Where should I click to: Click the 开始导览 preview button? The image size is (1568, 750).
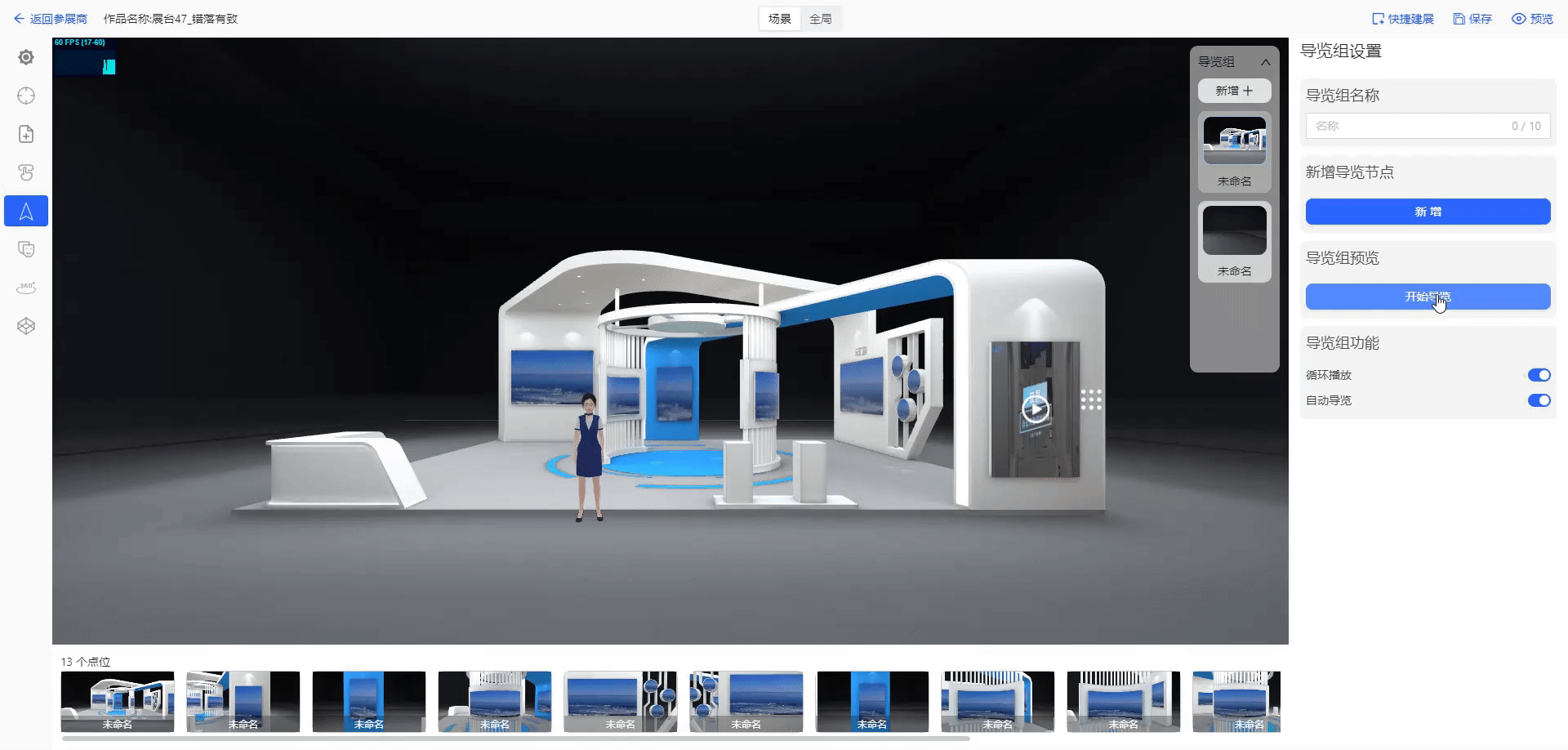tap(1428, 297)
